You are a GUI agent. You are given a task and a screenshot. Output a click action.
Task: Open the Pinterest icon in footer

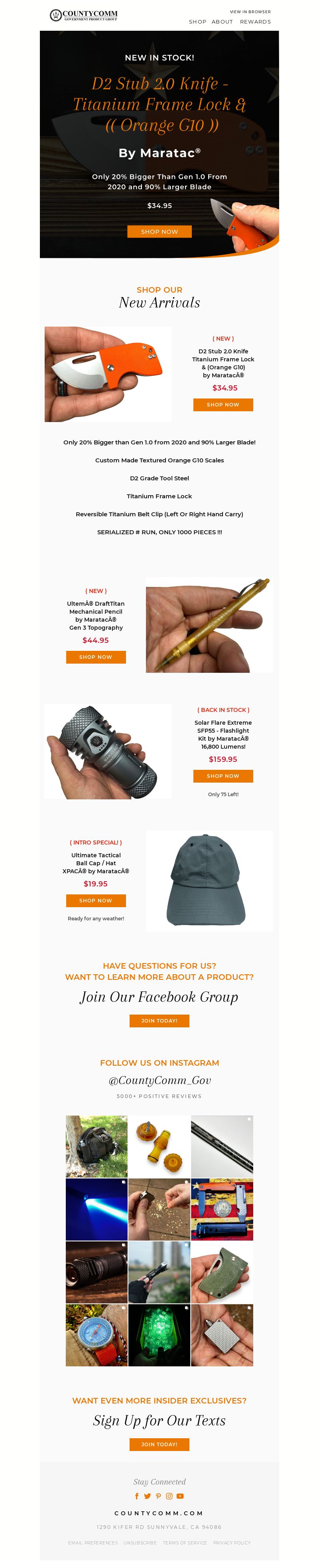pyautogui.click(x=158, y=1496)
